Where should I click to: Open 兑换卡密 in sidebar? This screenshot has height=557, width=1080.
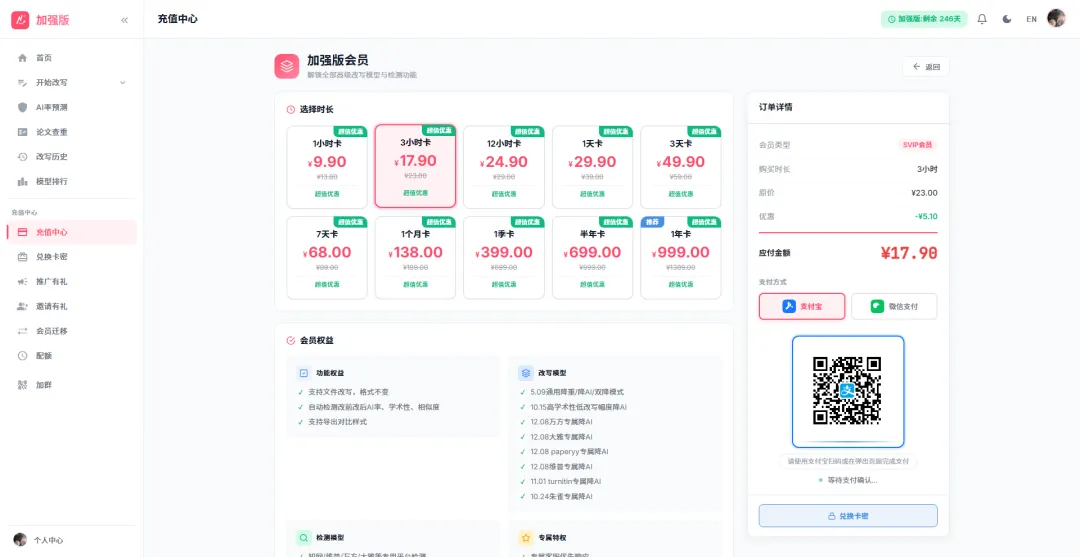point(72,257)
